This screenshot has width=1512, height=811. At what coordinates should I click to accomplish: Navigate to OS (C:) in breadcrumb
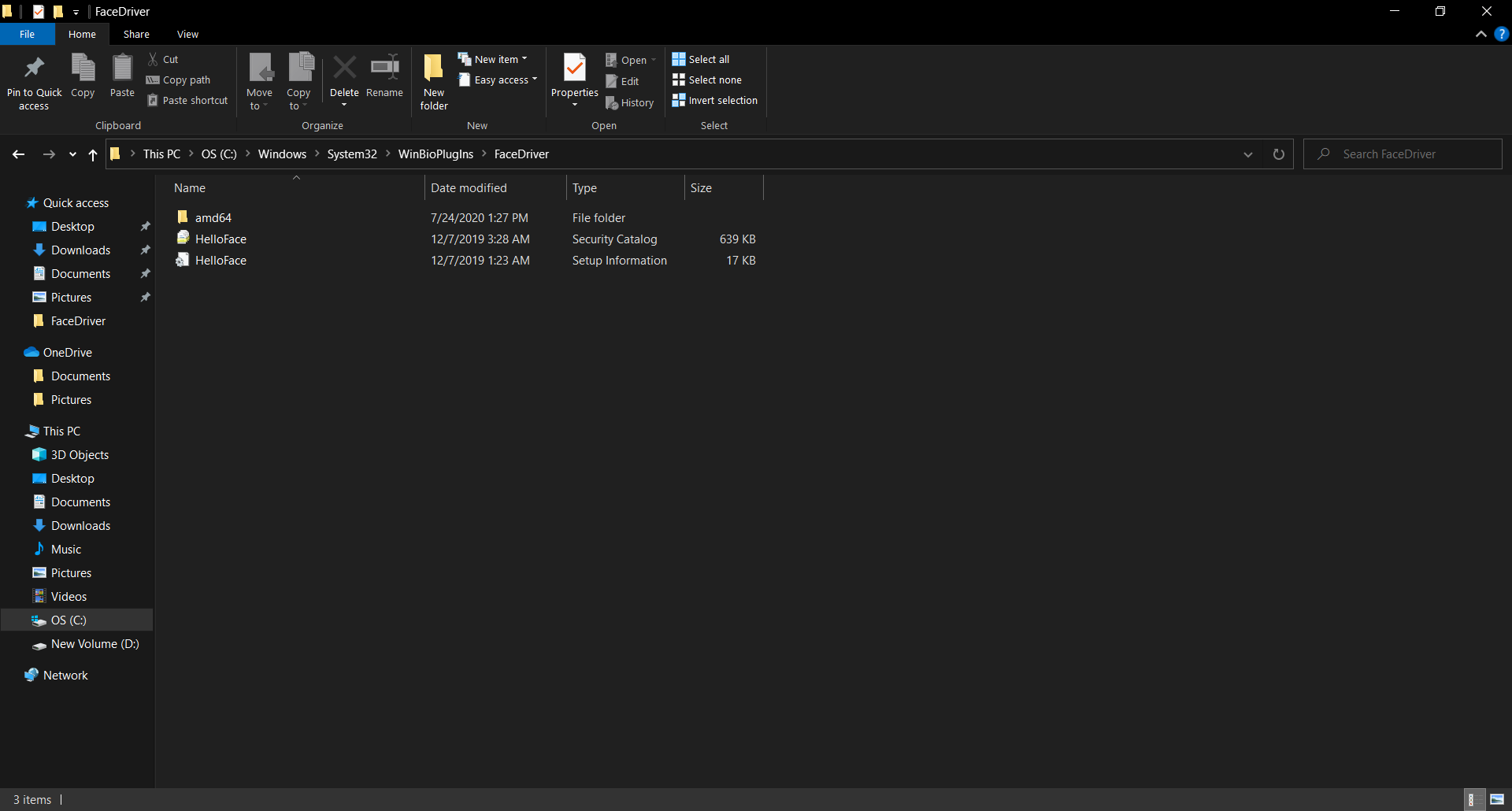pos(219,154)
